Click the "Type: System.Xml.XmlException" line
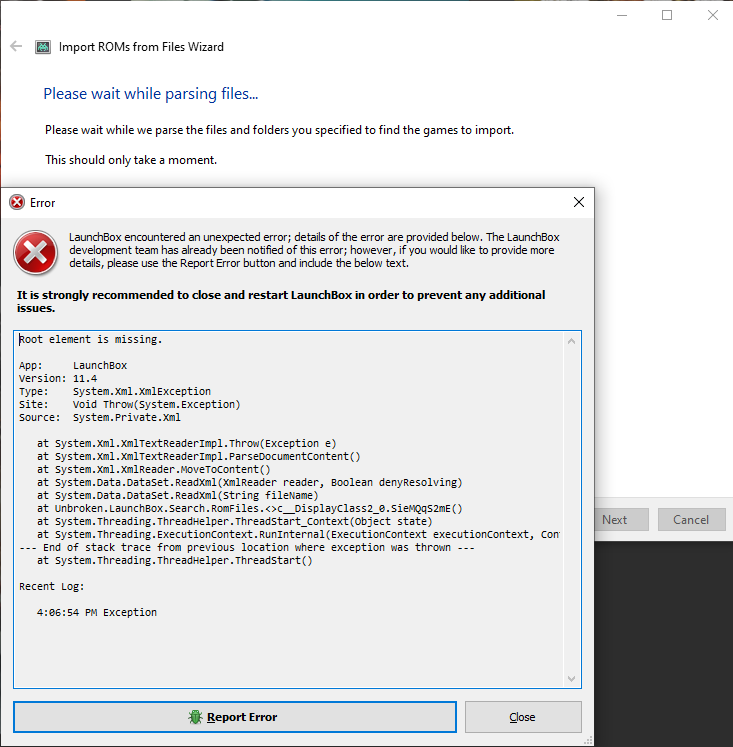 click(x=115, y=391)
